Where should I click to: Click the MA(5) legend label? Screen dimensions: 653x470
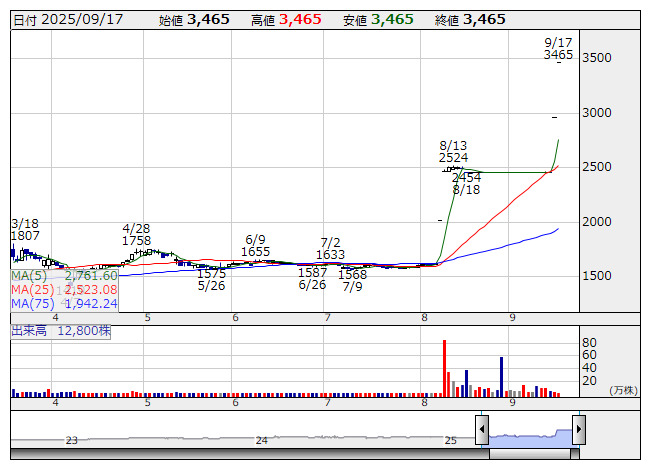click(x=30, y=275)
